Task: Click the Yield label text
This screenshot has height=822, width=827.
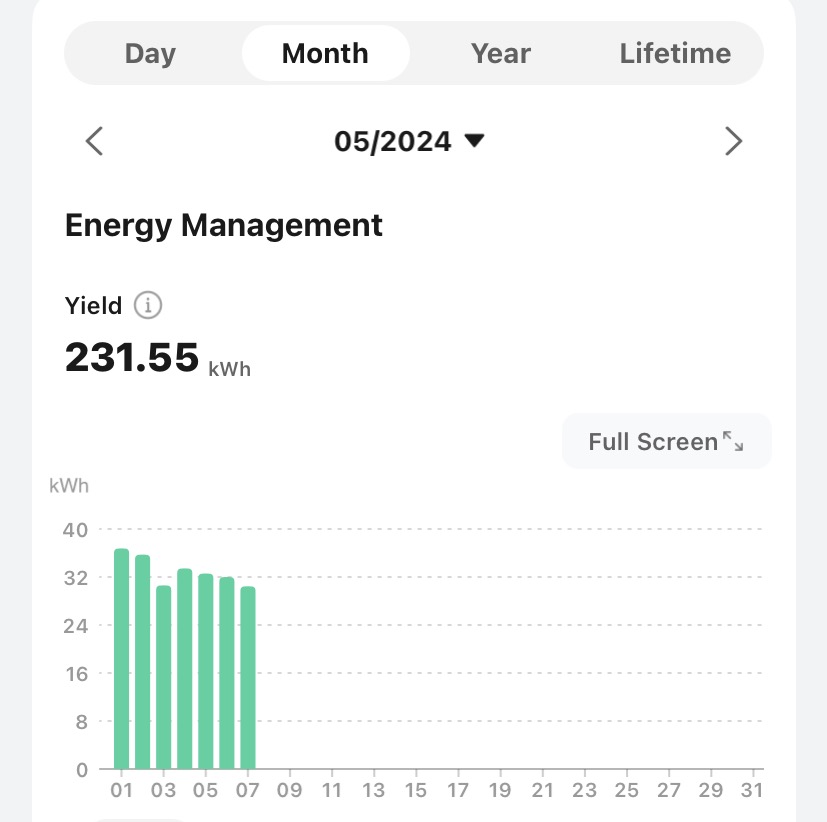Action: 93,305
